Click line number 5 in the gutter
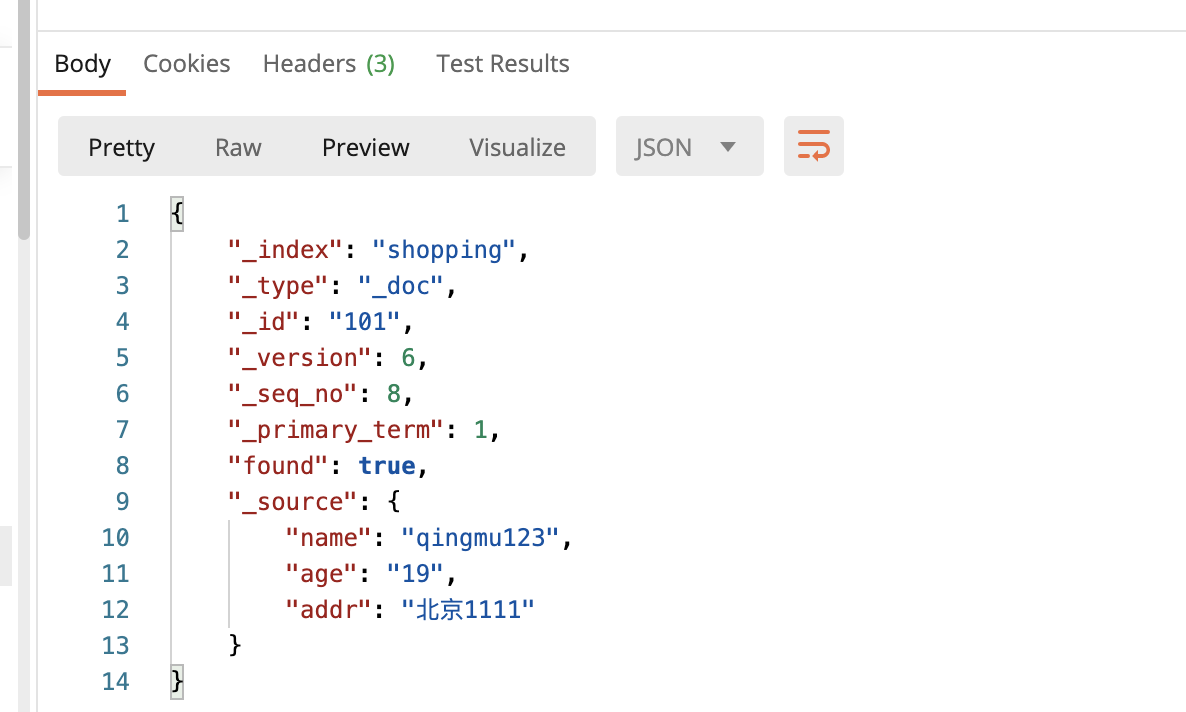This screenshot has width=1186, height=712. 122,358
